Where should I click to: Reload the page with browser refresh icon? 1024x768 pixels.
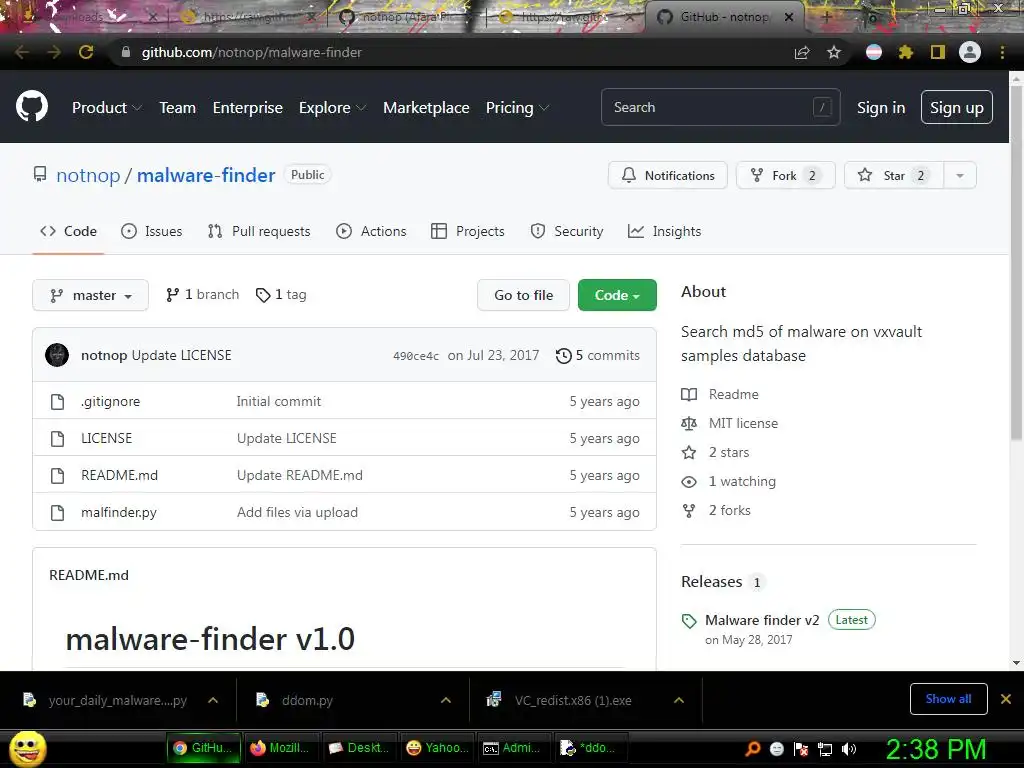pos(86,52)
